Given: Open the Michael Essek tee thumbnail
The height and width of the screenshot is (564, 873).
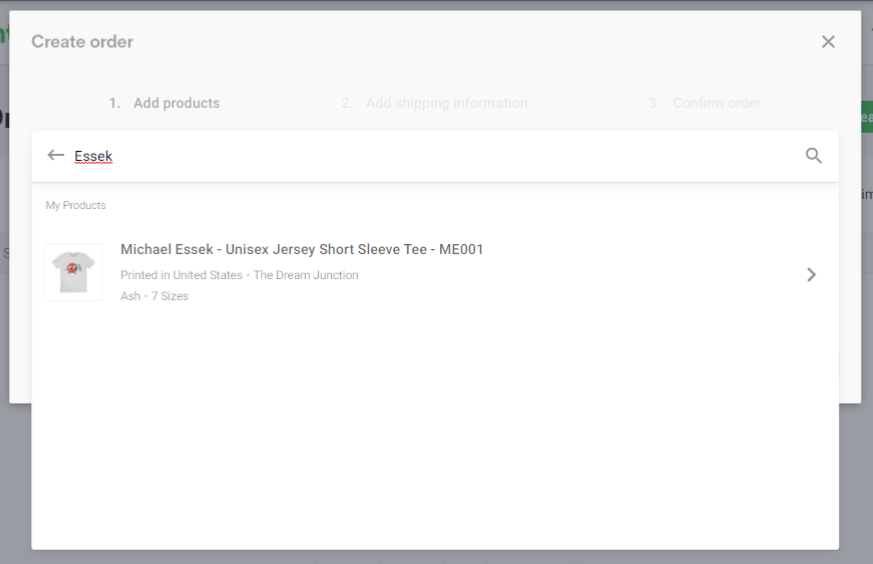Looking at the screenshot, I should 73,272.
